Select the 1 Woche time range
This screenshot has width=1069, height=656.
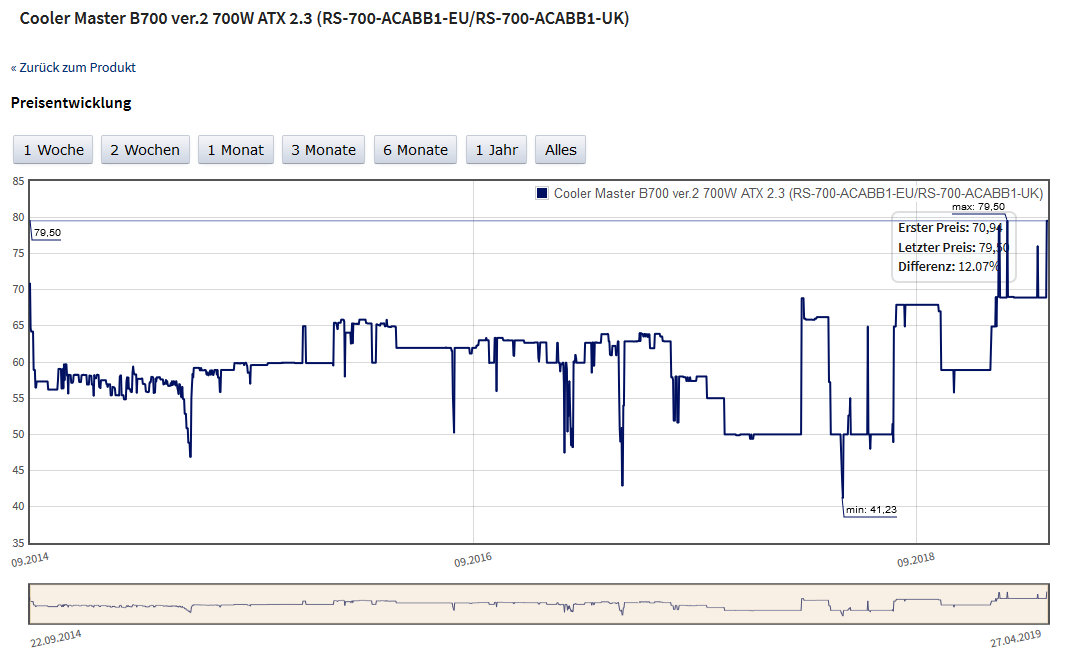click(53, 150)
